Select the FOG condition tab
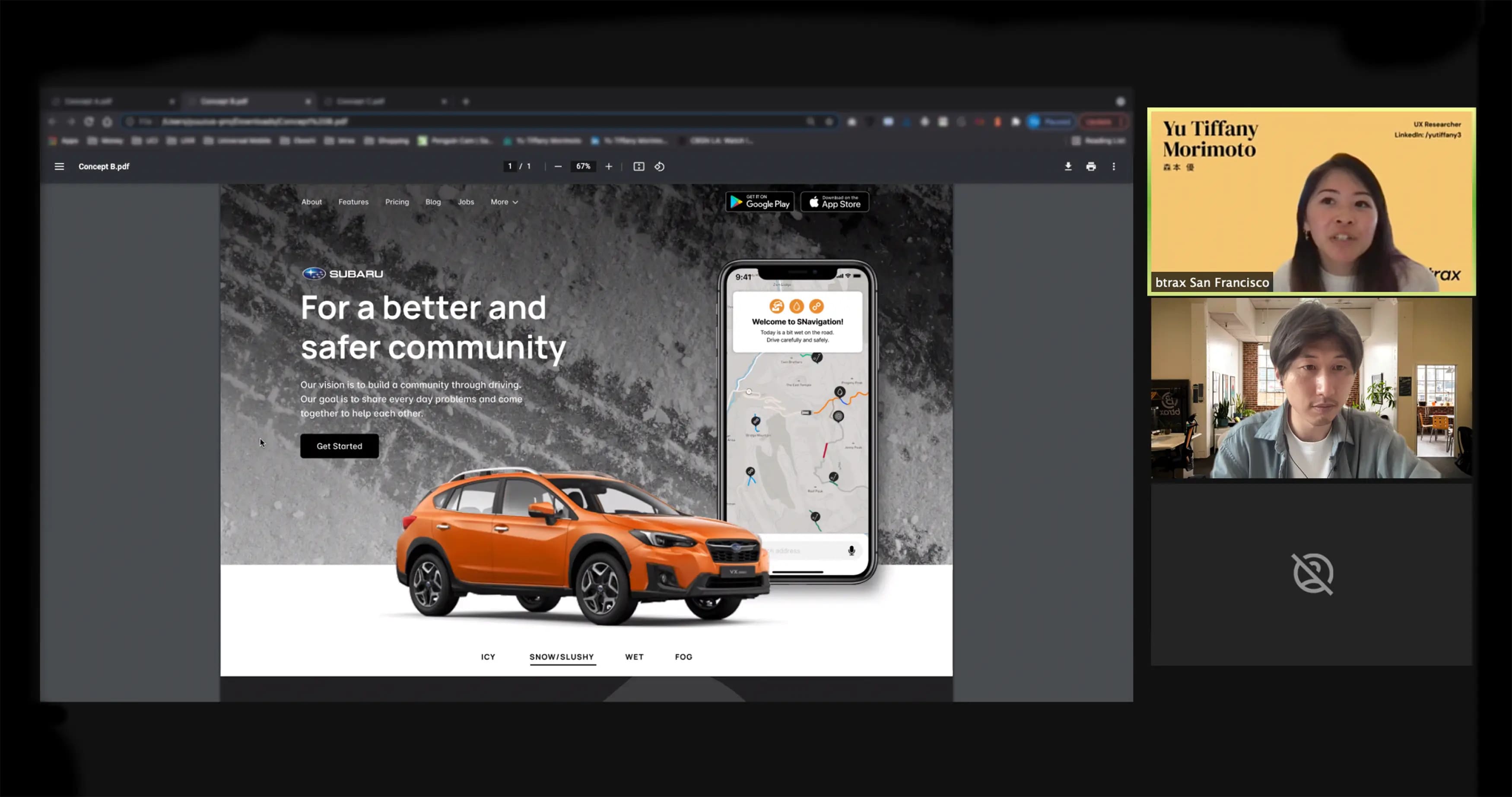Image resolution: width=1512 pixels, height=797 pixels. [x=683, y=657]
